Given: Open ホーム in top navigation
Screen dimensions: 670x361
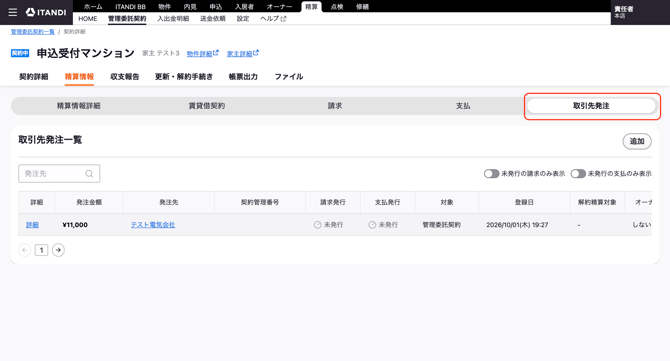Looking at the screenshot, I should click(x=93, y=7).
